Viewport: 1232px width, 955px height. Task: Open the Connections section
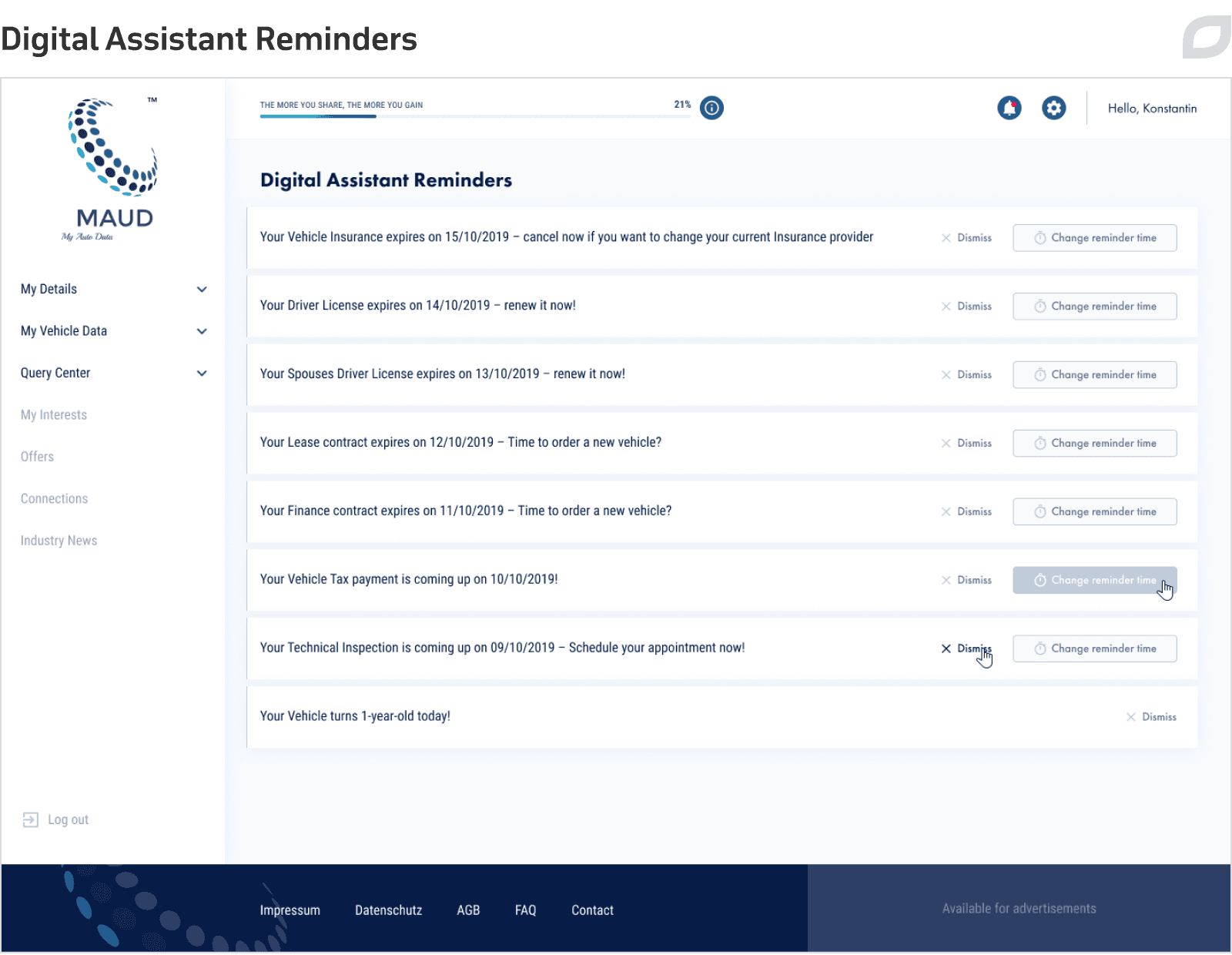coord(54,499)
